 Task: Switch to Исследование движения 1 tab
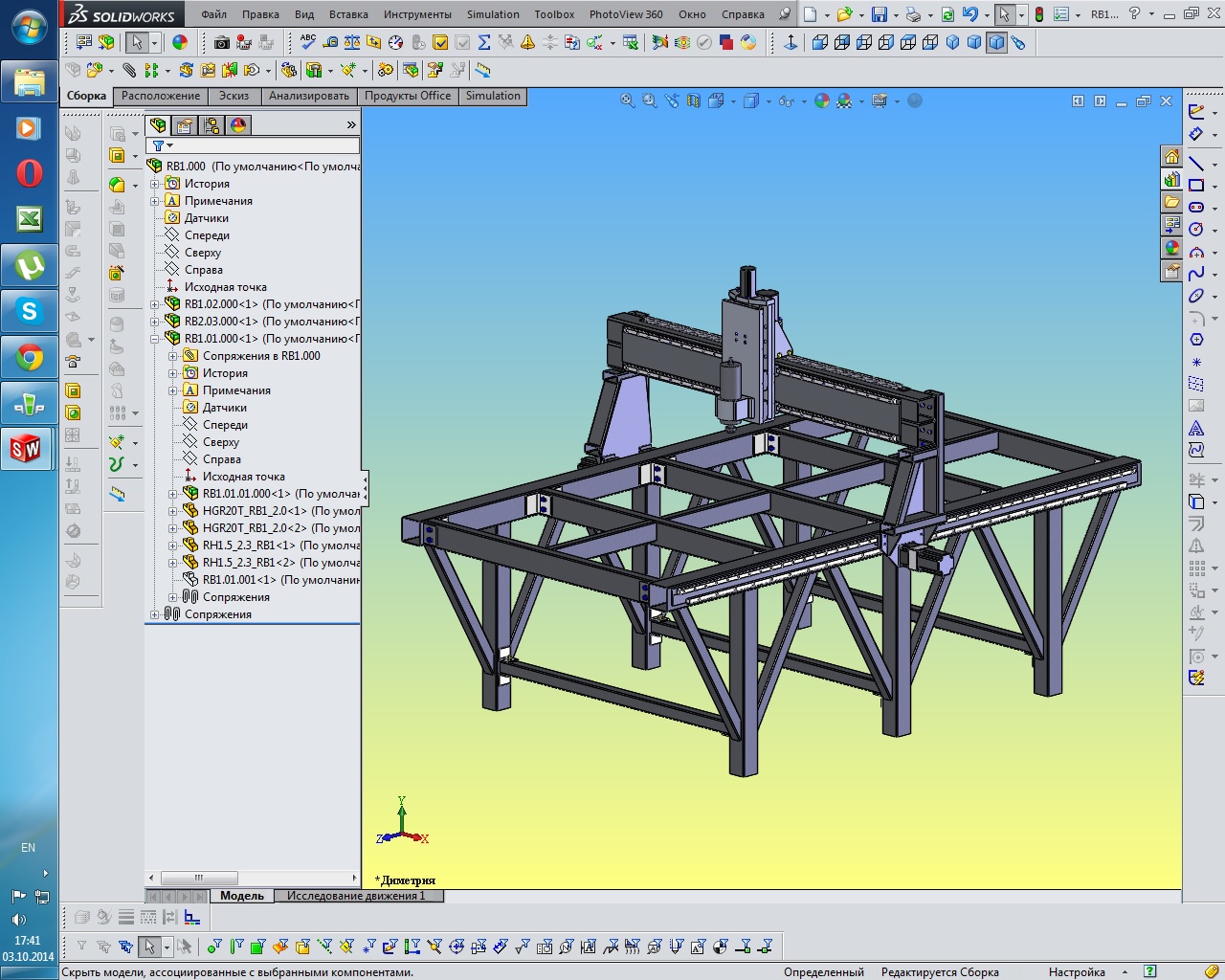click(355, 896)
